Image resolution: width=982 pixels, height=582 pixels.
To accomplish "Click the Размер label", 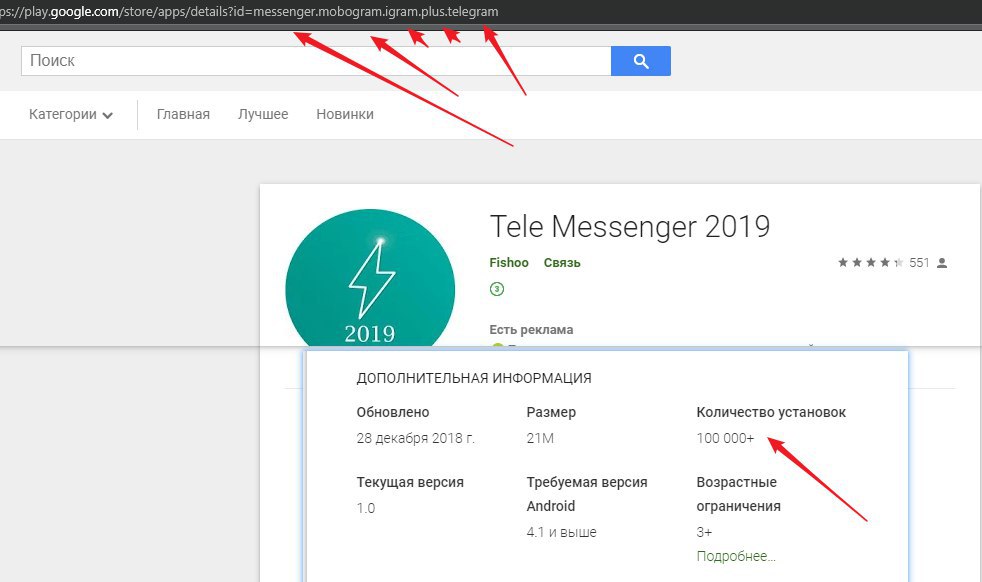I will coord(551,412).
